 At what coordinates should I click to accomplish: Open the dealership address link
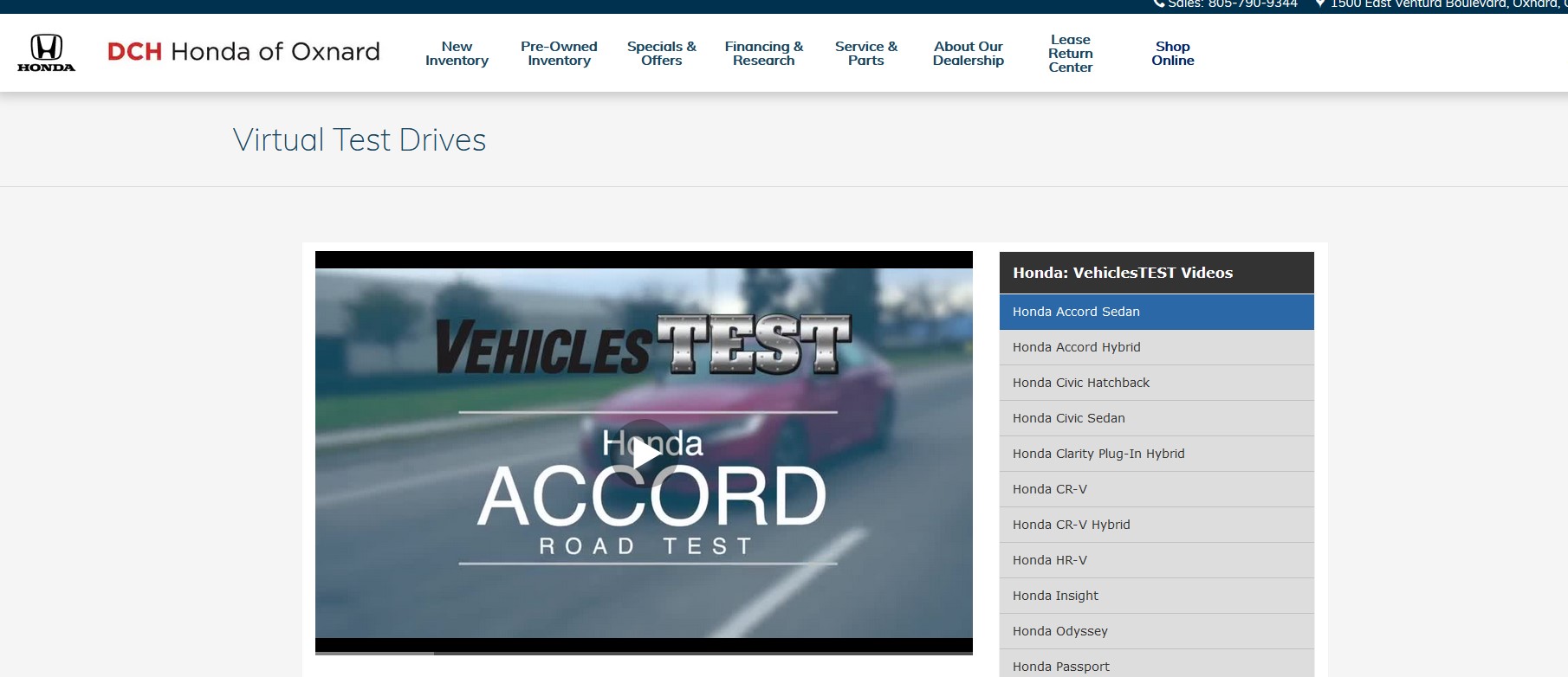point(1448,4)
